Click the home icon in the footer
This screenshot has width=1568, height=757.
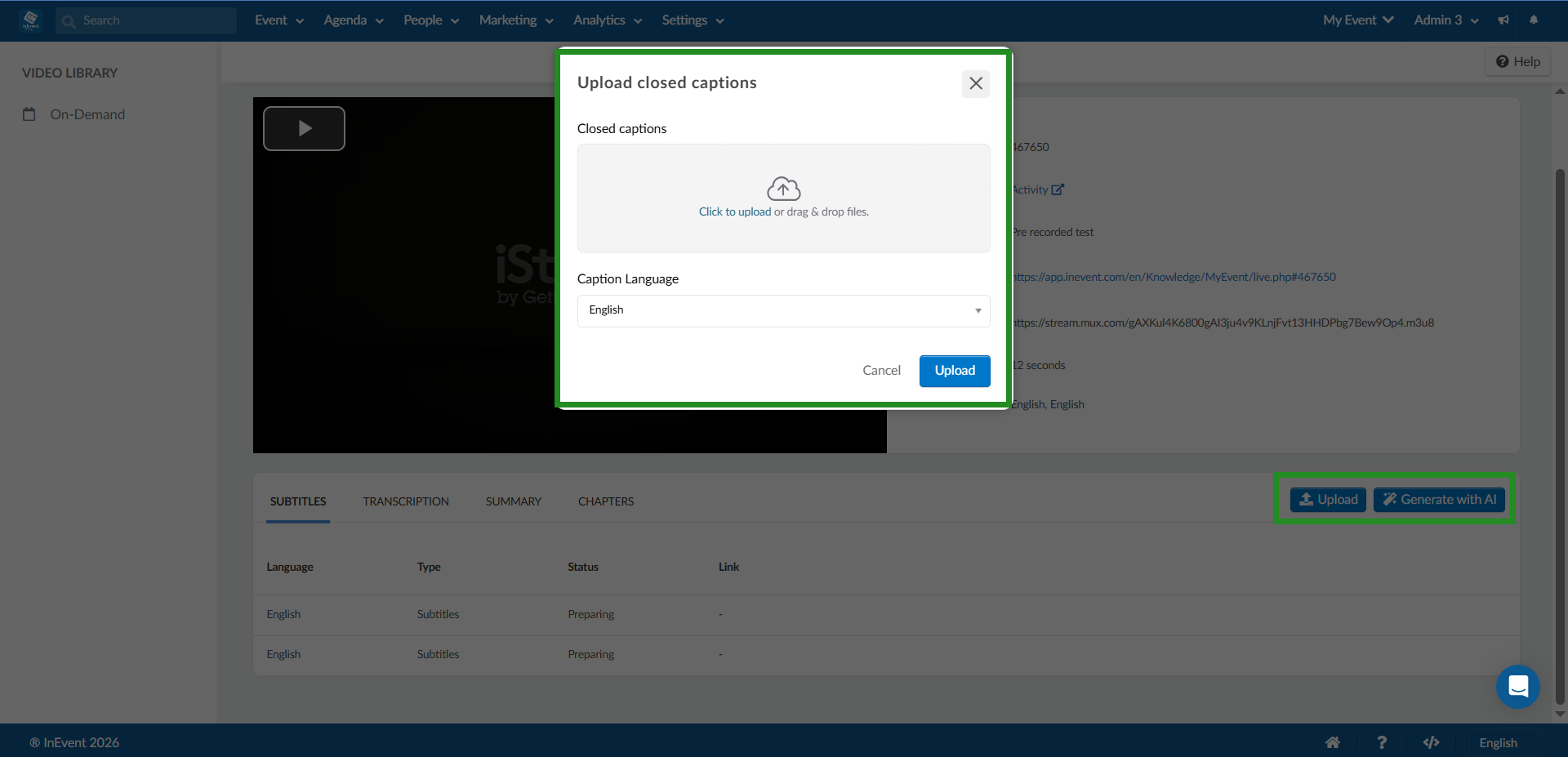(1333, 741)
